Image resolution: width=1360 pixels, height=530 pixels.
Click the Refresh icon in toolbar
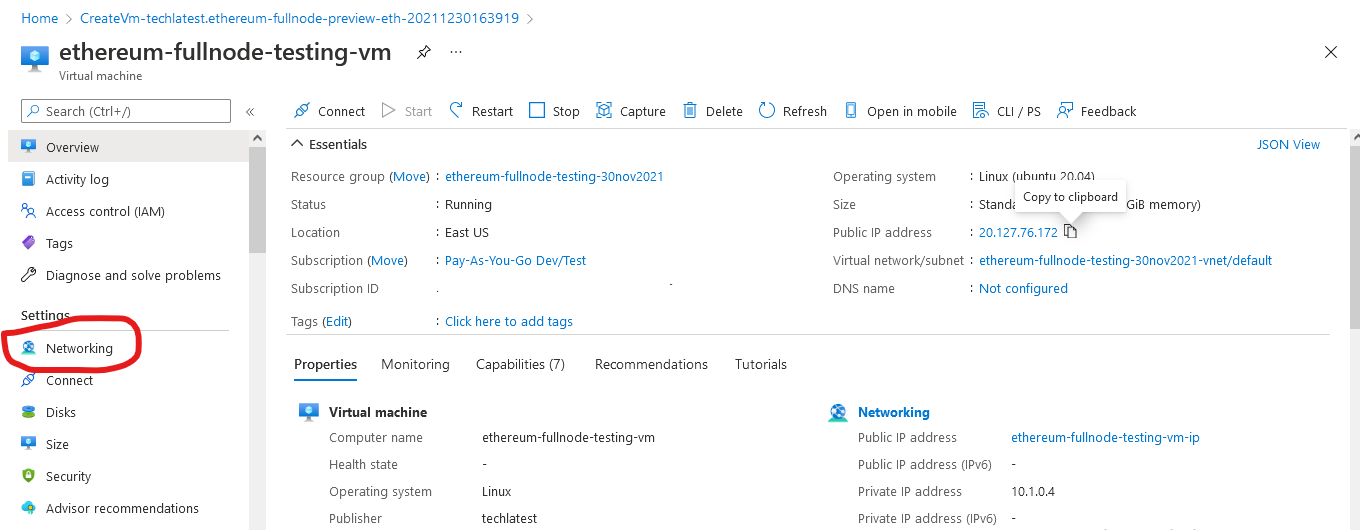pos(767,111)
